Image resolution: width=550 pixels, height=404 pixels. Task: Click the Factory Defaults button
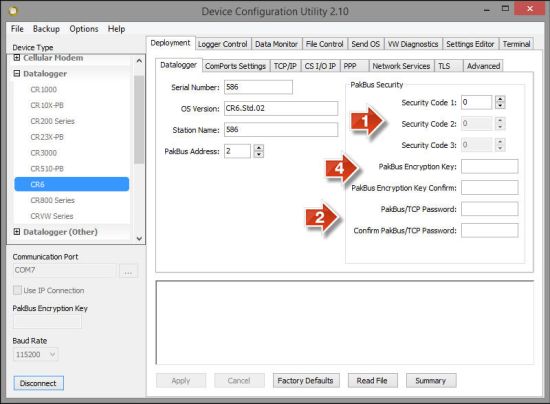pos(306,381)
